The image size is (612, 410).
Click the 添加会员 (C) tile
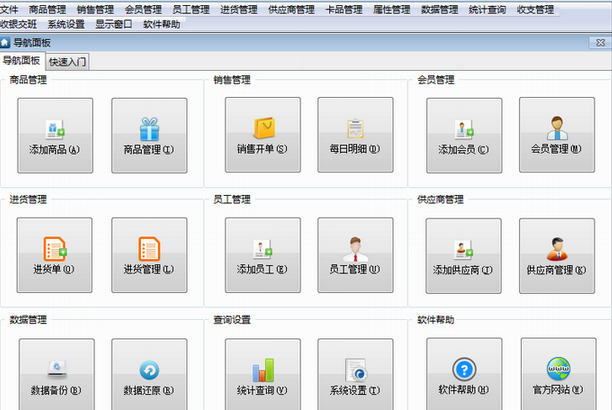coord(464,135)
